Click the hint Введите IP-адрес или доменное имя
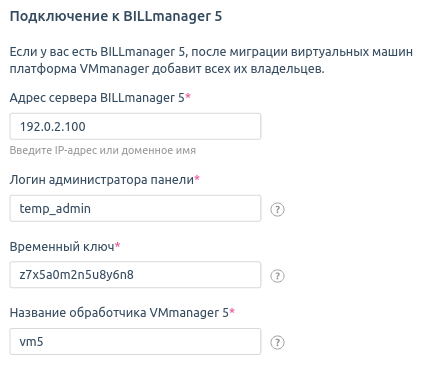Viewport: 428px width, 365px height. coord(103,150)
